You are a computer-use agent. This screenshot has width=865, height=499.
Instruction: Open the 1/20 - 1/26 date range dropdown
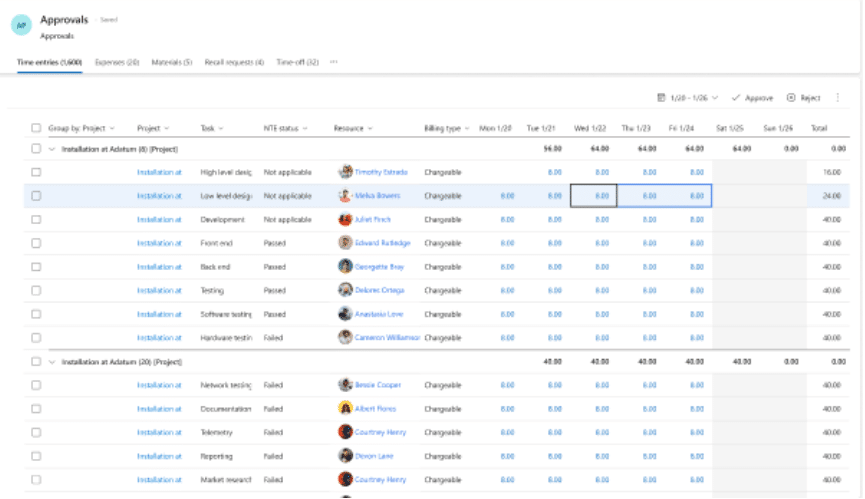tap(688, 98)
